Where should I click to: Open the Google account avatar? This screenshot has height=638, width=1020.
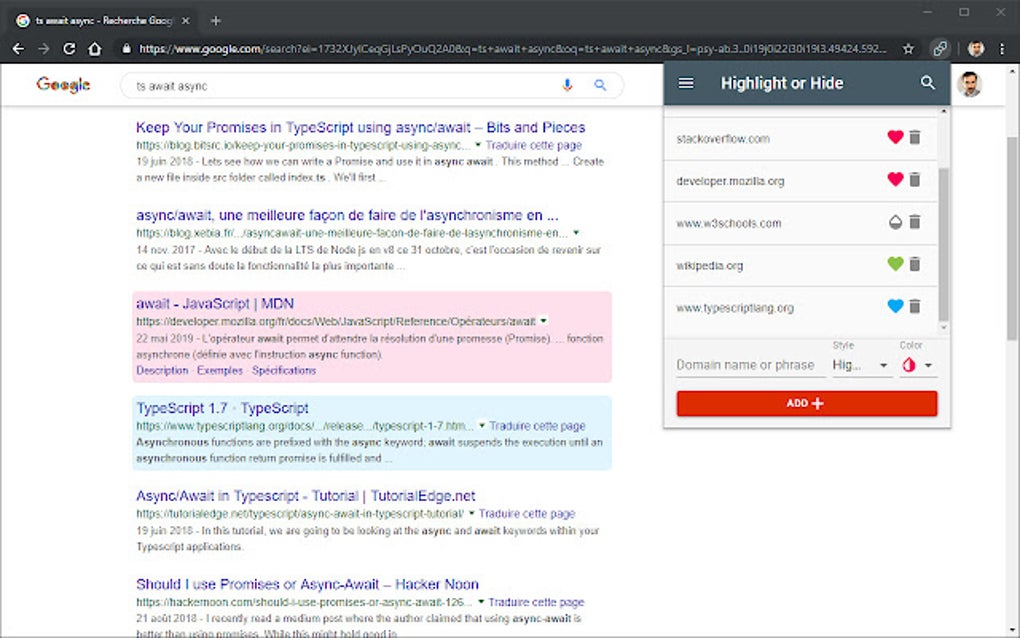click(969, 84)
